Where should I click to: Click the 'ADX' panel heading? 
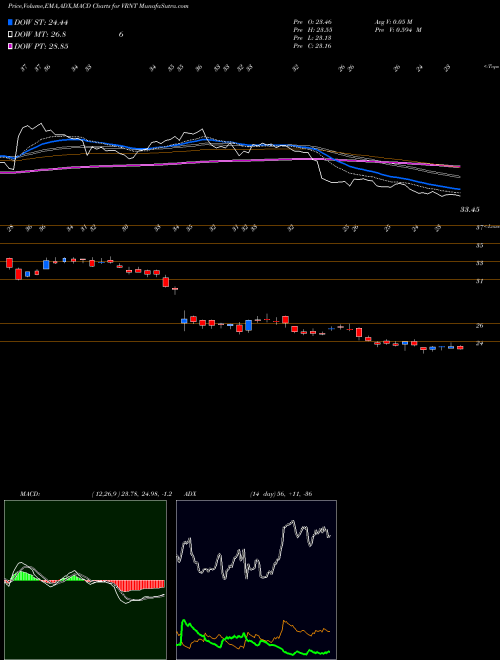(190, 494)
